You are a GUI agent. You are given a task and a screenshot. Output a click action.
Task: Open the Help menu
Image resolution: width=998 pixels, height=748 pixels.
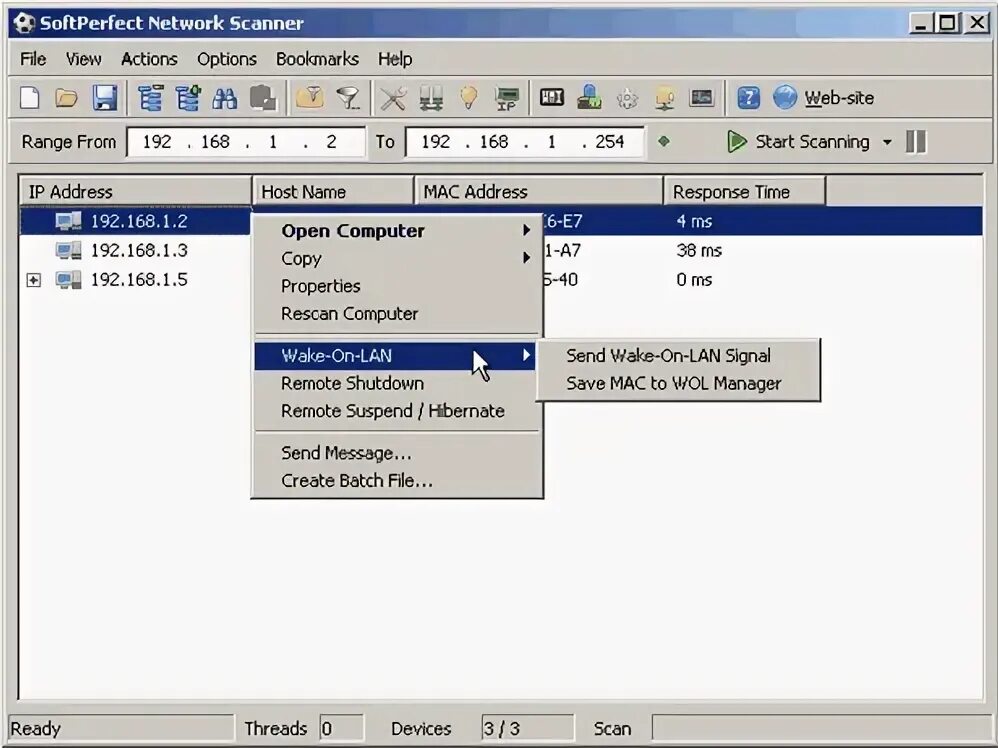point(395,59)
